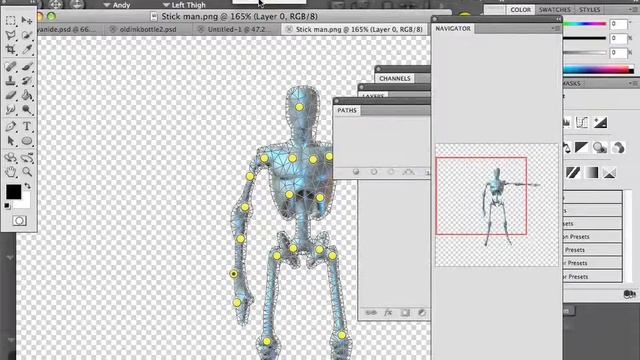Open the Paths panel tab
Screen dimensions: 640x360
[x=347, y=110]
